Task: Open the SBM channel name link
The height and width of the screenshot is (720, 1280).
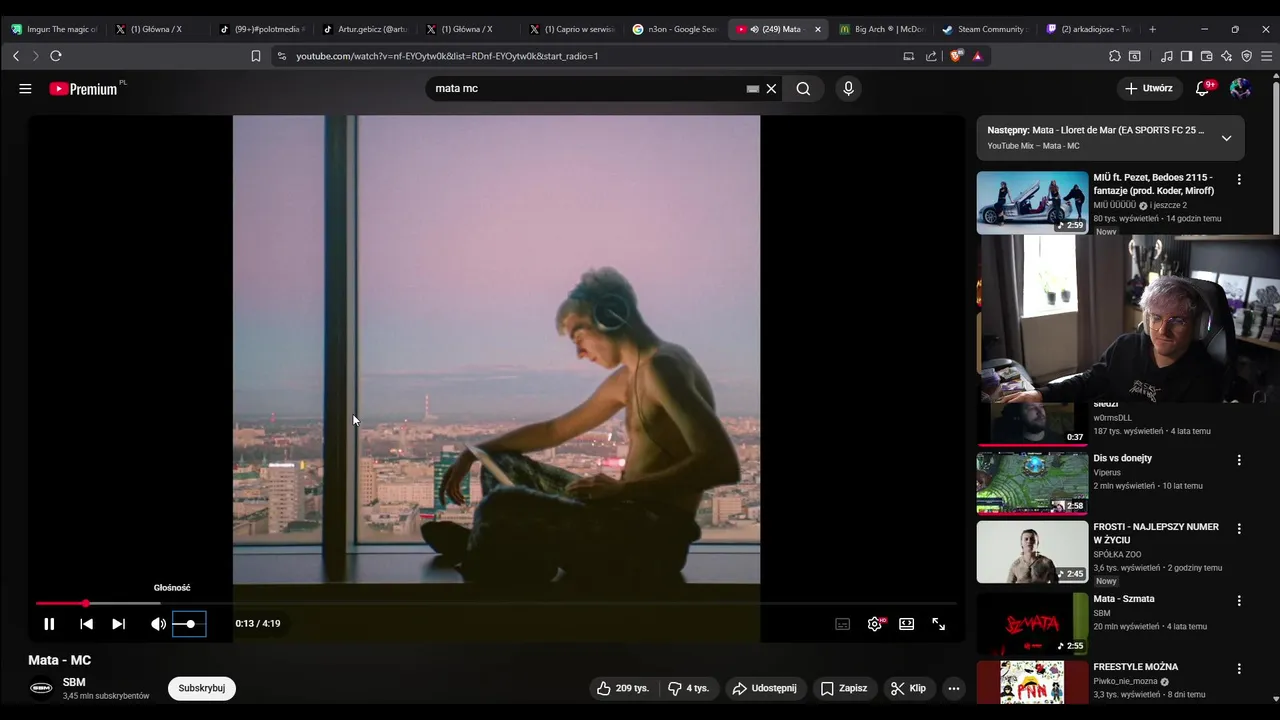Action: 74,682
